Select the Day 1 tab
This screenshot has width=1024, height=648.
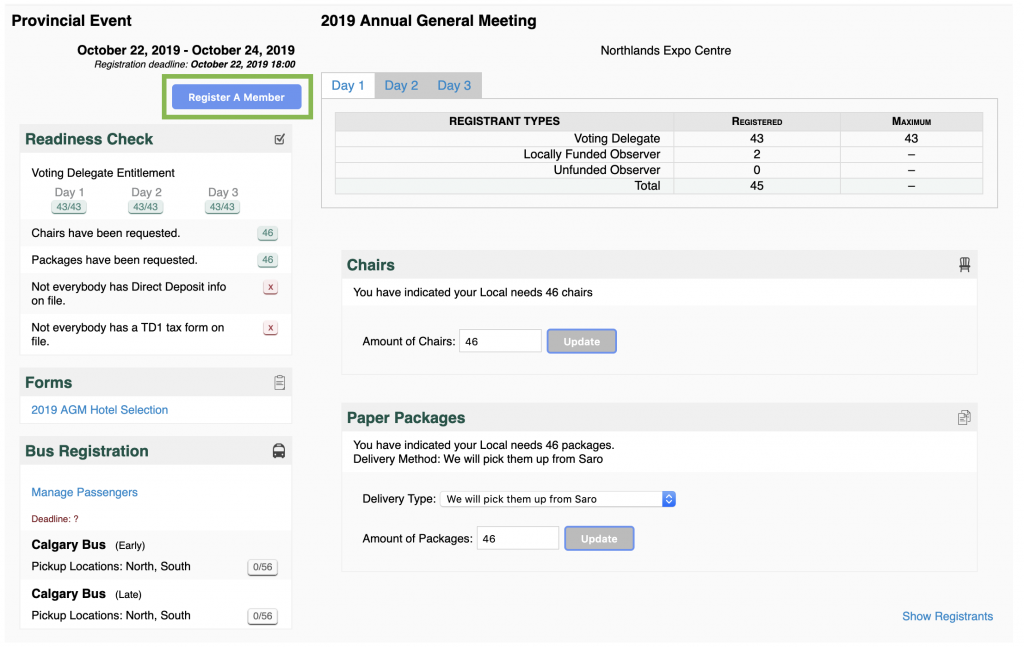(348, 85)
